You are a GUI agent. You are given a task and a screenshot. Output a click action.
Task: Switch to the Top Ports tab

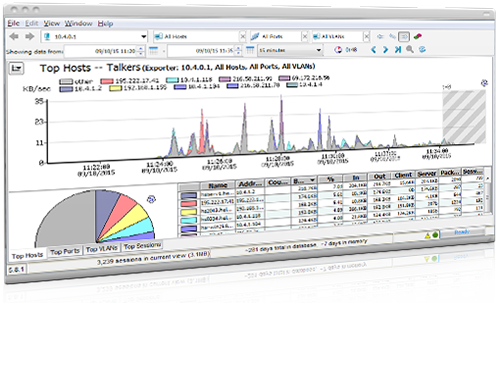[x=65, y=251]
